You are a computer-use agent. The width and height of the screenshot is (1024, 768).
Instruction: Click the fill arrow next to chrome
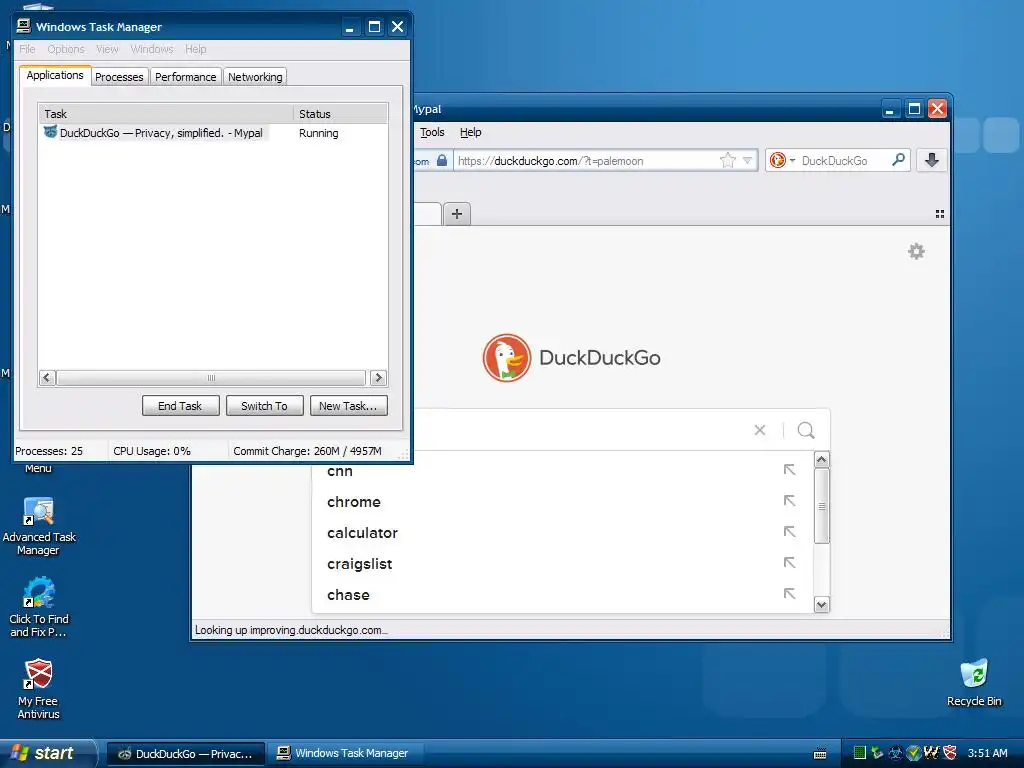click(790, 501)
